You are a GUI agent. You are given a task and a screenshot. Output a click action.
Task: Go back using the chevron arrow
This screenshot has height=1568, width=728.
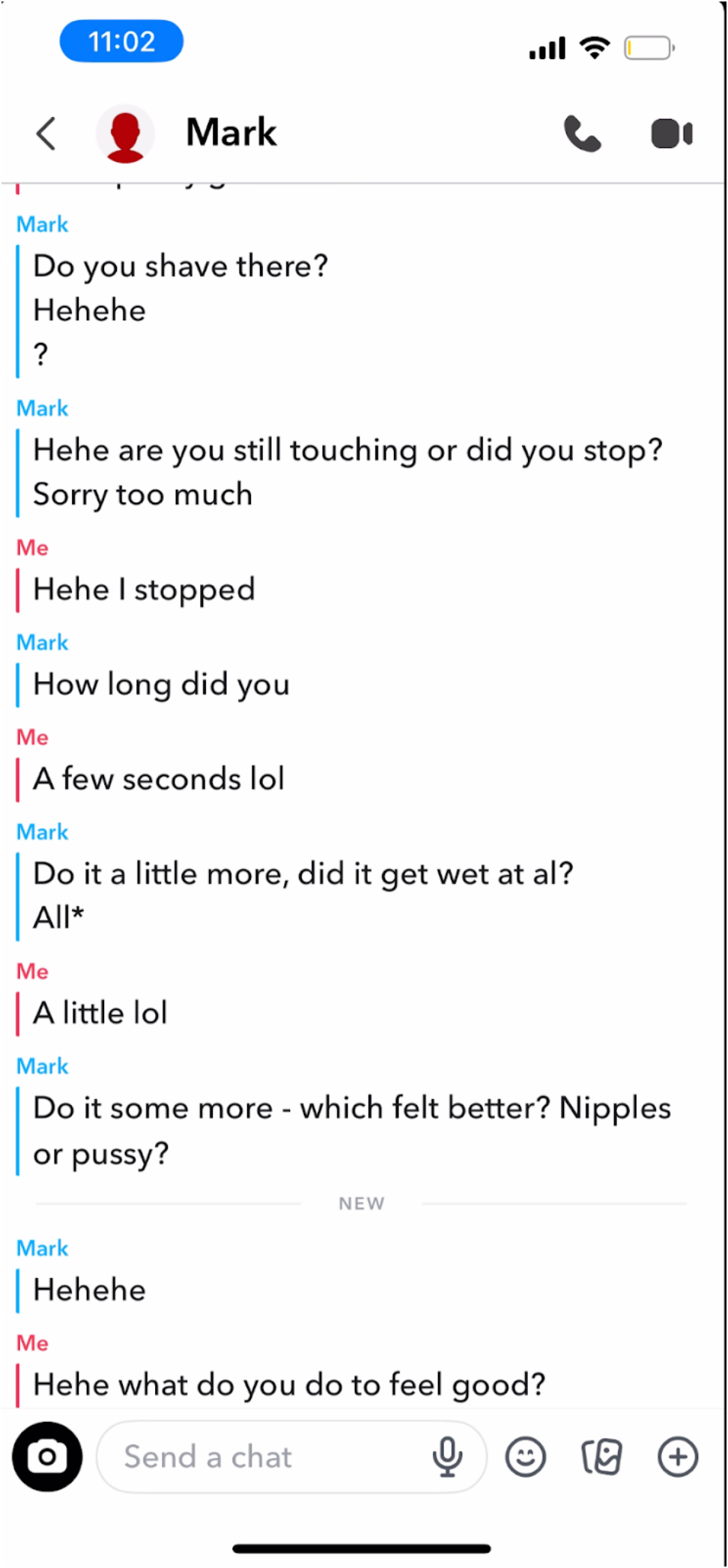click(x=46, y=134)
